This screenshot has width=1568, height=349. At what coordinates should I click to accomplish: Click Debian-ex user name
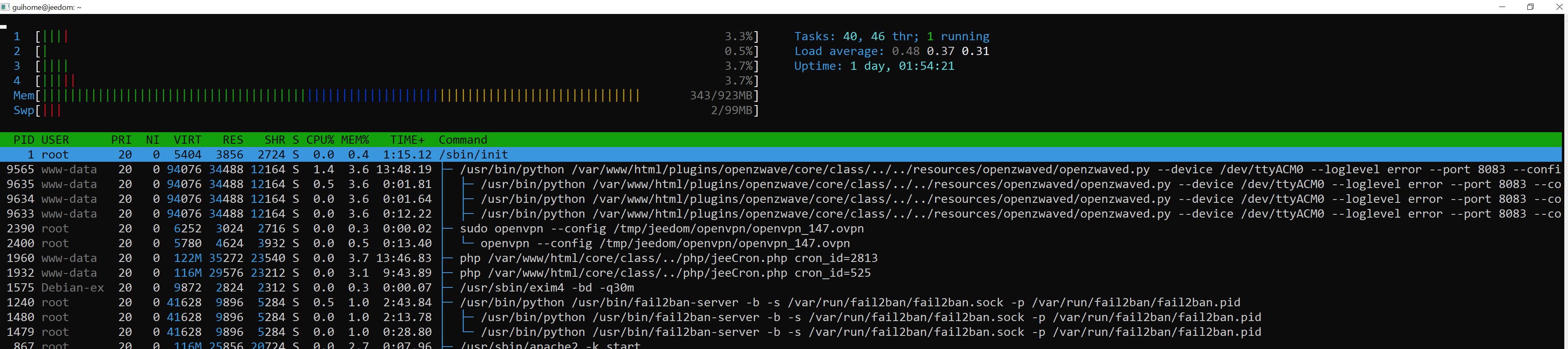pyautogui.click(x=73, y=287)
